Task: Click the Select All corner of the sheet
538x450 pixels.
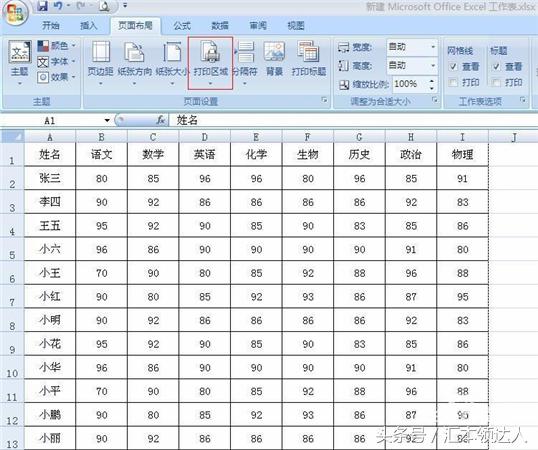Action: tap(12, 137)
